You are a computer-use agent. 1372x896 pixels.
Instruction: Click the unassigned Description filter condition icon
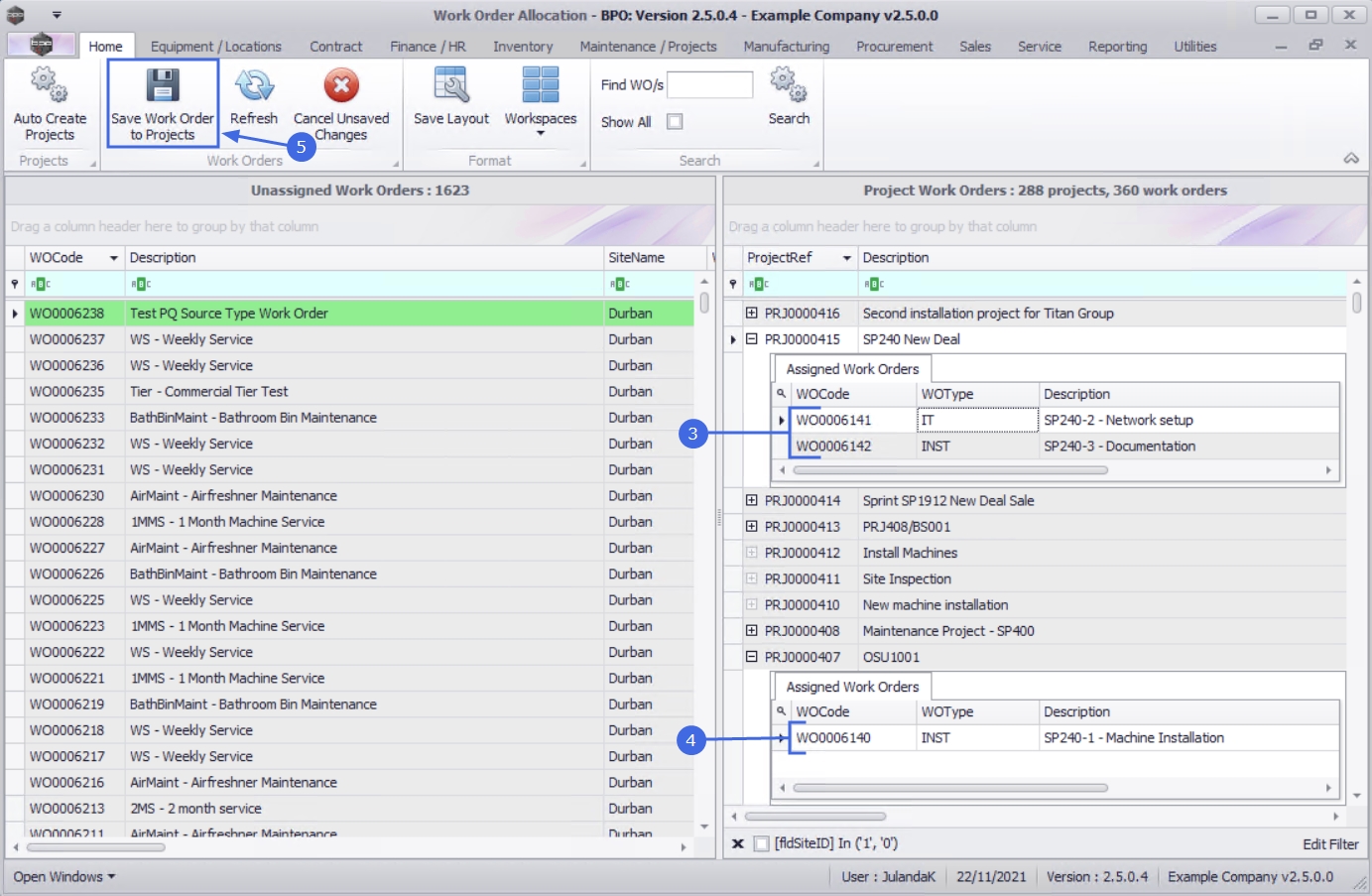click(x=141, y=284)
